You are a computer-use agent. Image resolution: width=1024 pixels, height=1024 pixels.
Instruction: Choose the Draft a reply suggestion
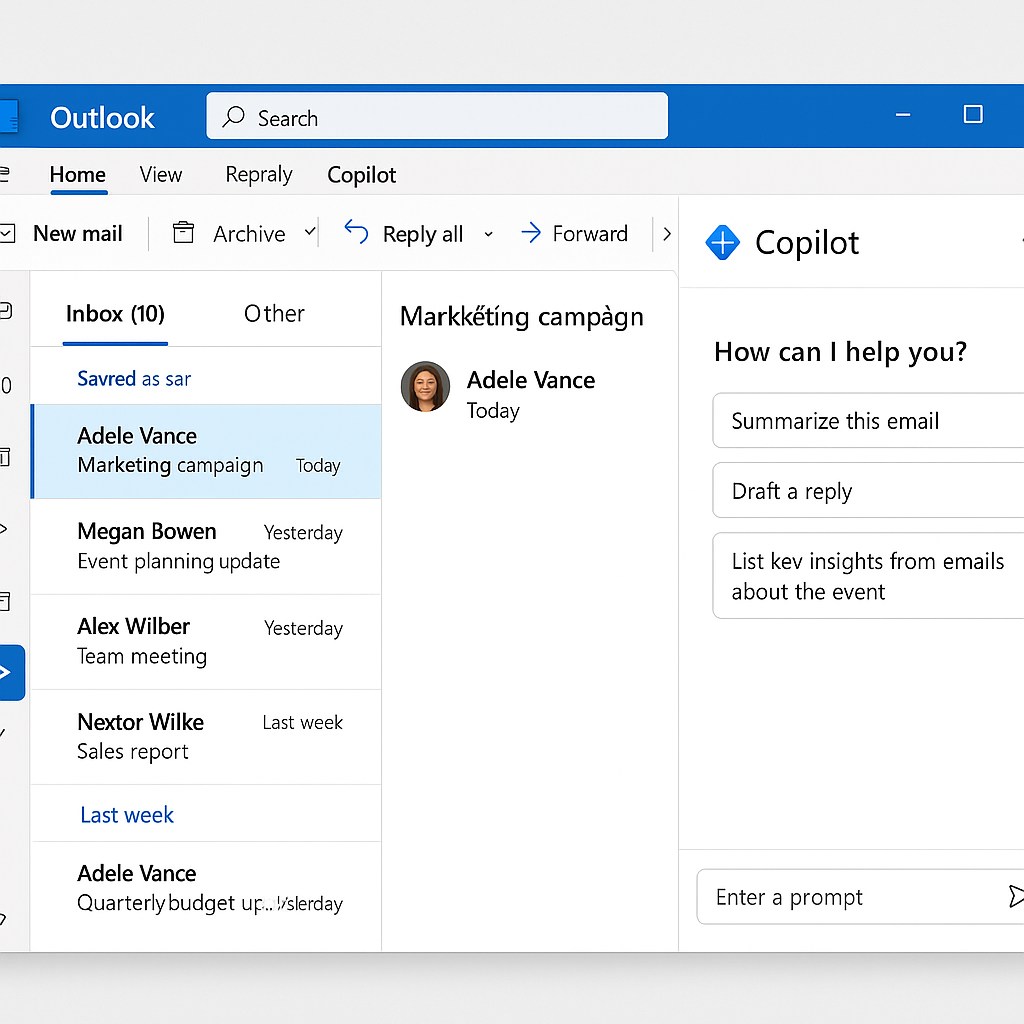tap(868, 490)
